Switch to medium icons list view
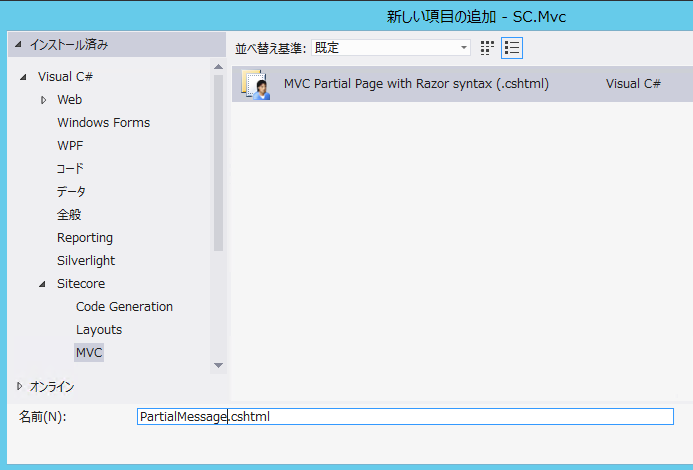This screenshot has height=470, width=693. point(512,48)
